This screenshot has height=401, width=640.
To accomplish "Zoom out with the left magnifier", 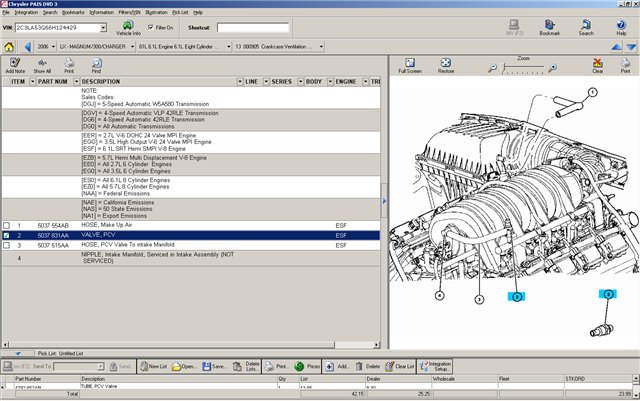I will (x=493, y=68).
